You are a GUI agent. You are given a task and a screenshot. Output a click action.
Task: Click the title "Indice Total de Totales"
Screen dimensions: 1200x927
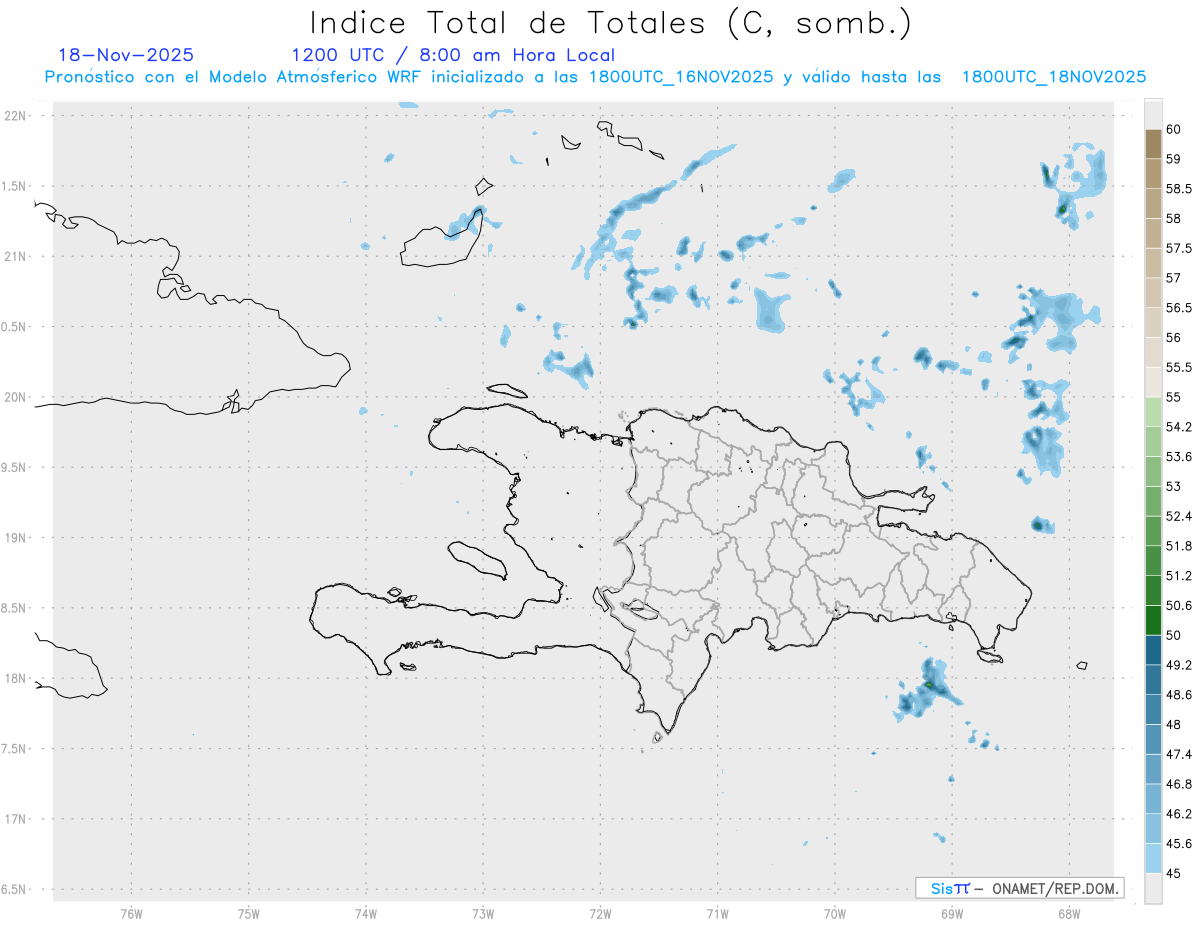pos(507,22)
